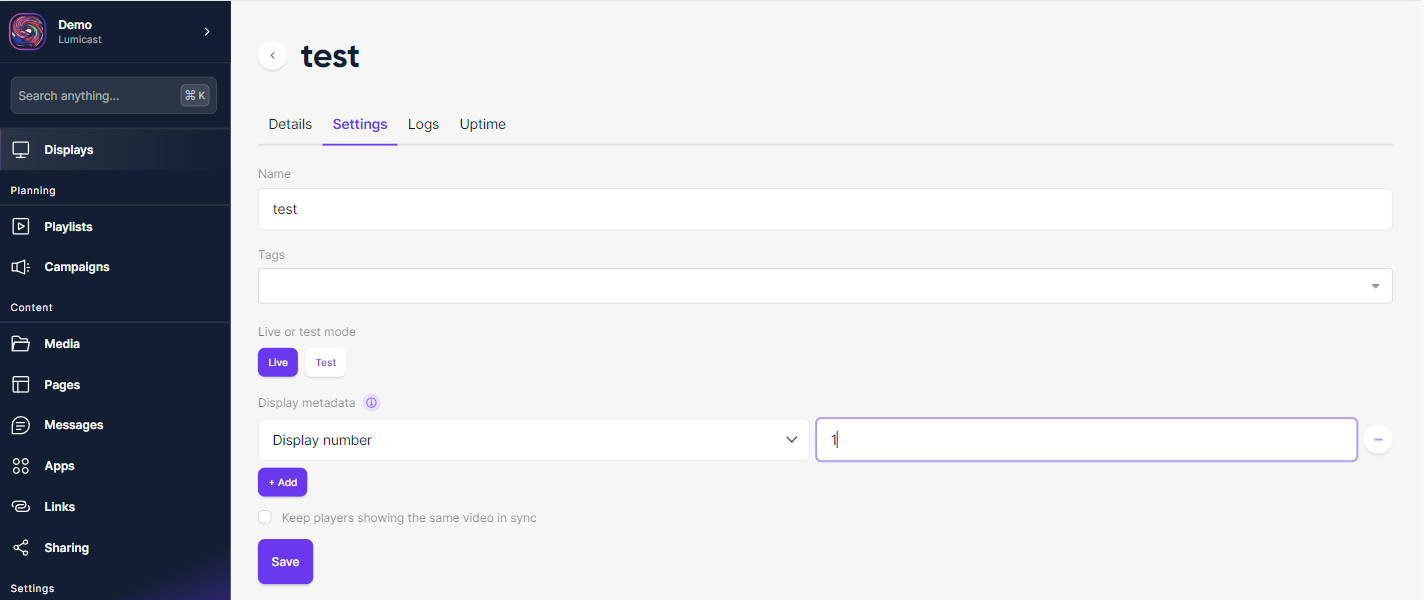View the Display metadata info tooltip icon
Screen dimensions: 1424x600
[371, 402]
